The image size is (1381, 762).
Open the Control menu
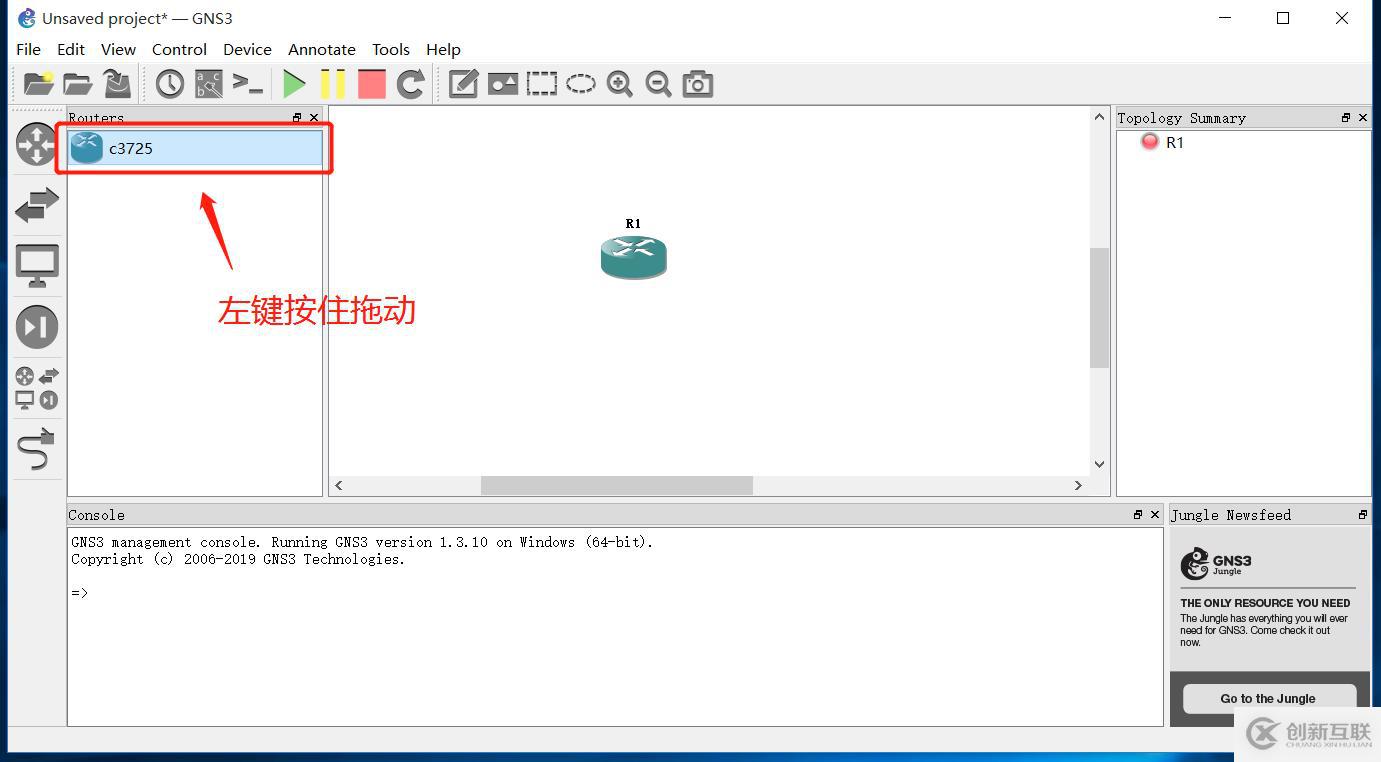179,49
